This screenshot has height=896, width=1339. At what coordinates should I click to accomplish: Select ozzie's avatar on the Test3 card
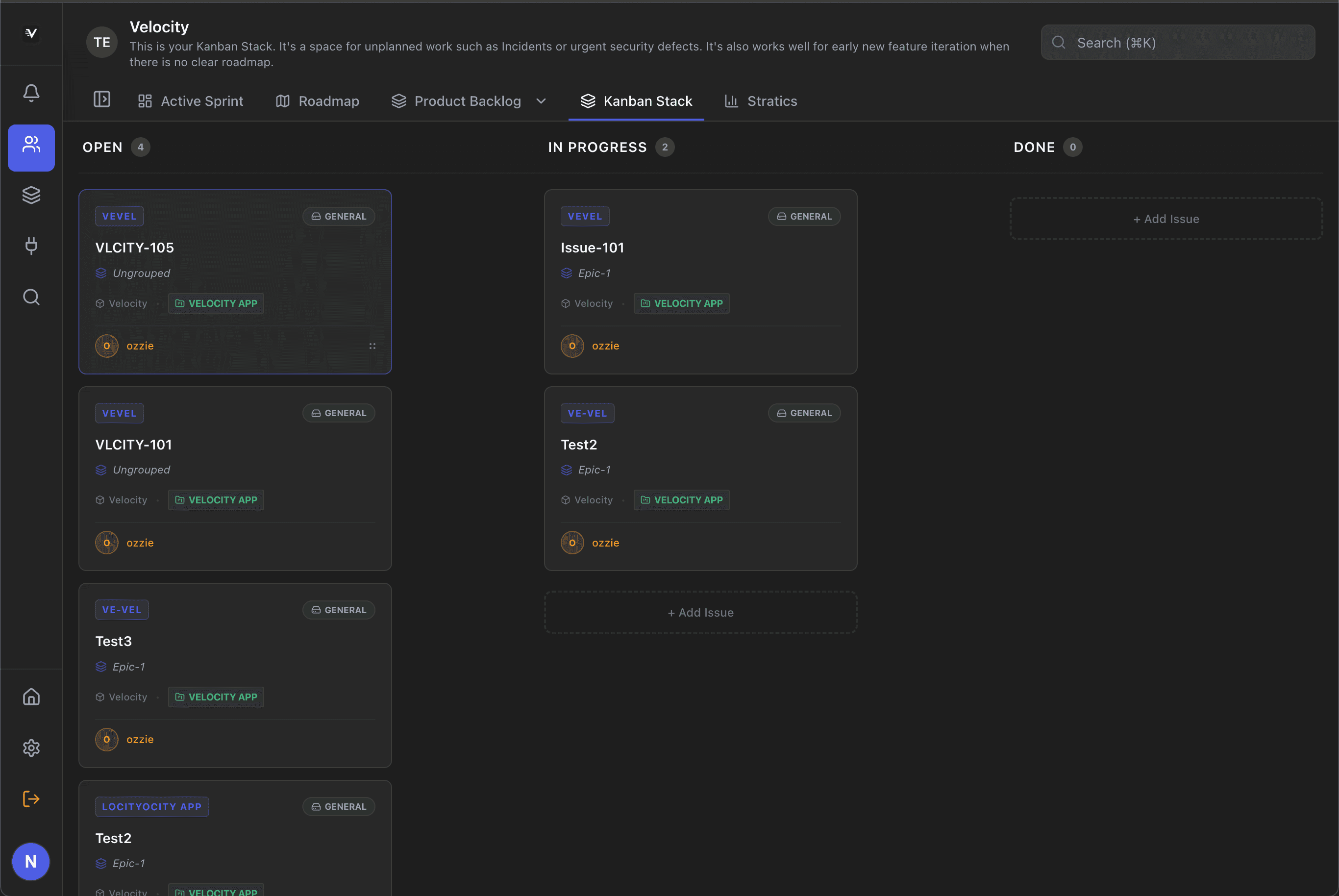pos(106,739)
